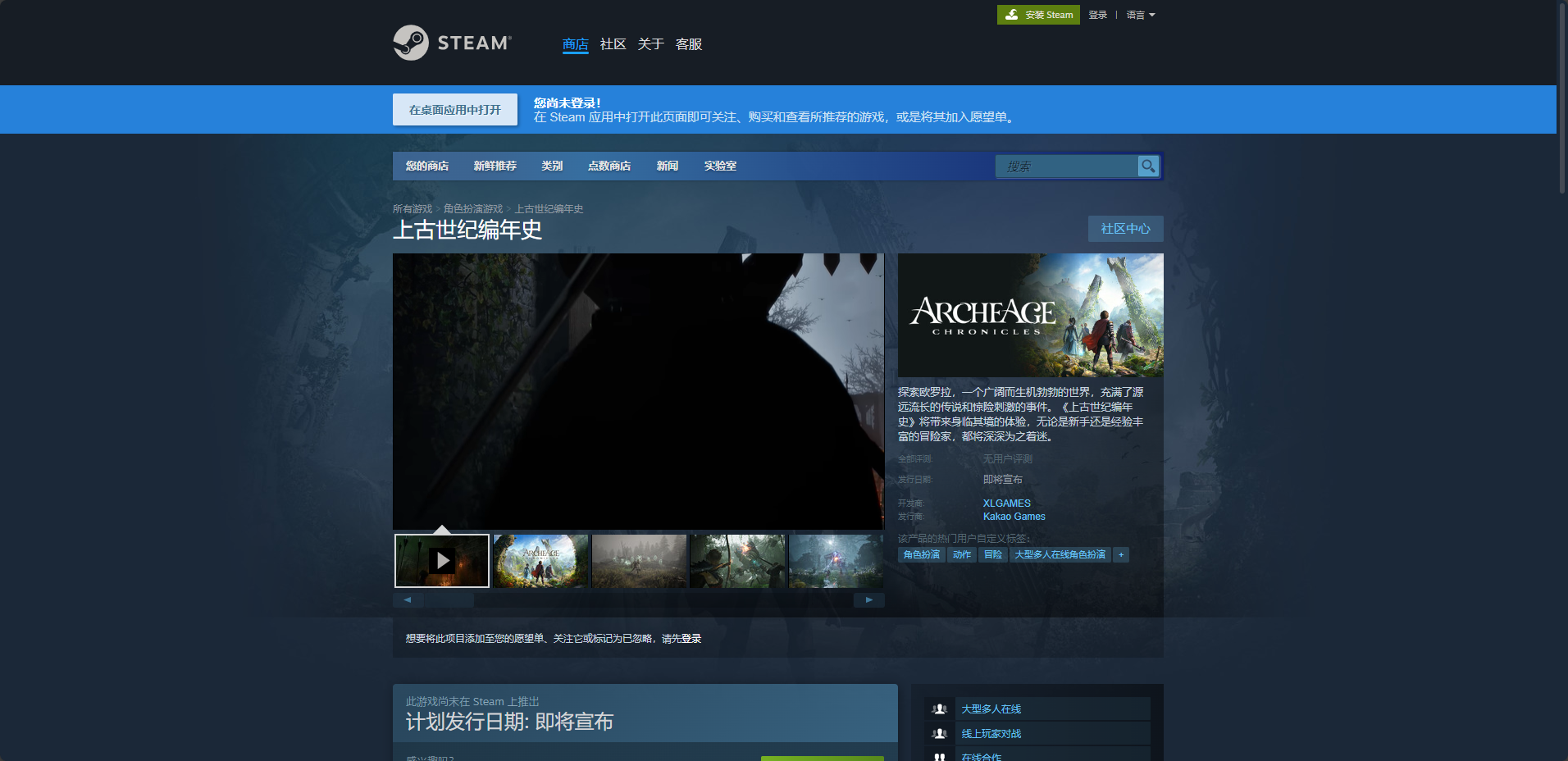Image resolution: width=1568 pixels, height=761 pixels.
Task: Select the archer character screenshot thumbnail
Action: pos(737,561)
